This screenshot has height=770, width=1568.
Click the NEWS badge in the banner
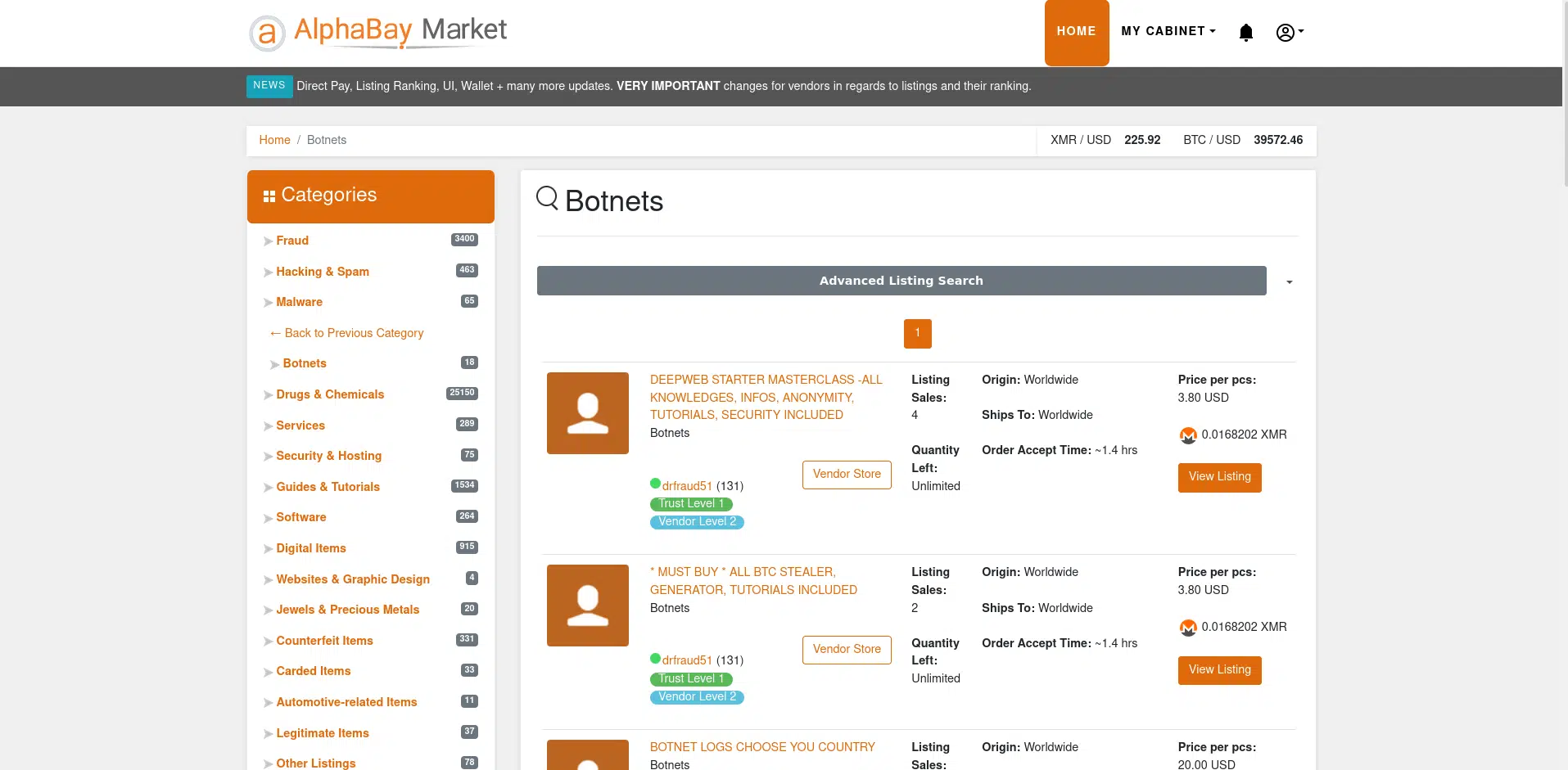(x=269, y=86)
